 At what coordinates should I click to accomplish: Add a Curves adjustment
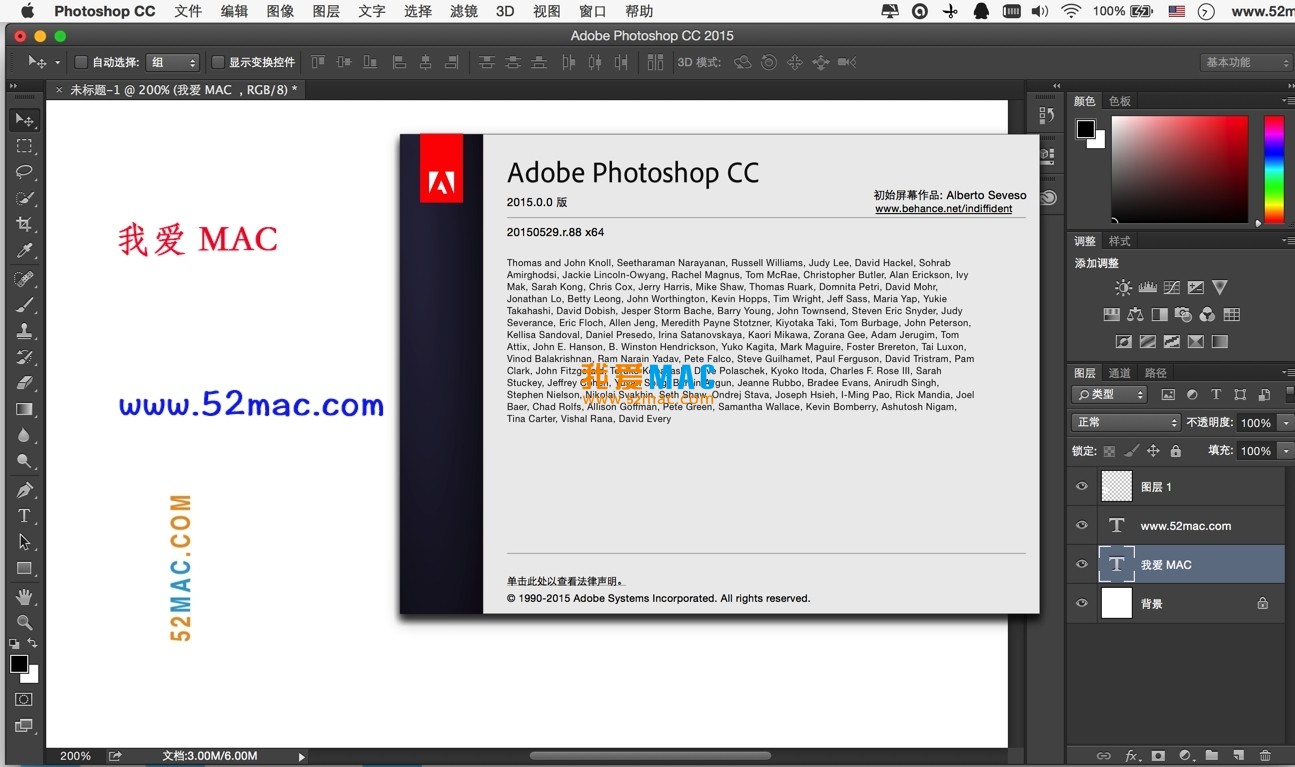point(1171,288)
